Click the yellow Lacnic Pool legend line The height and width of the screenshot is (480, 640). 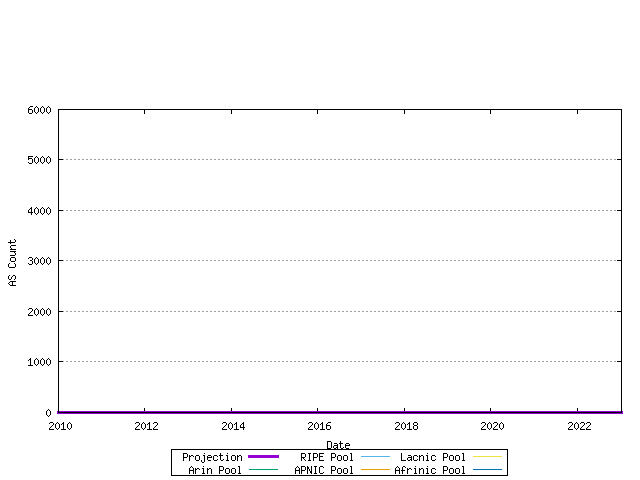click(487, 457)
